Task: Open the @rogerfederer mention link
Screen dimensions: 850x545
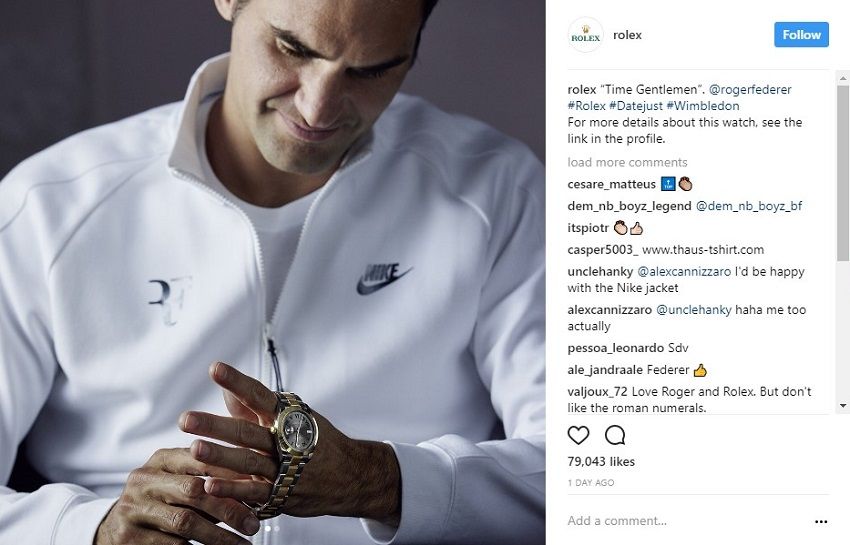Action: click(x=750, y=89)
